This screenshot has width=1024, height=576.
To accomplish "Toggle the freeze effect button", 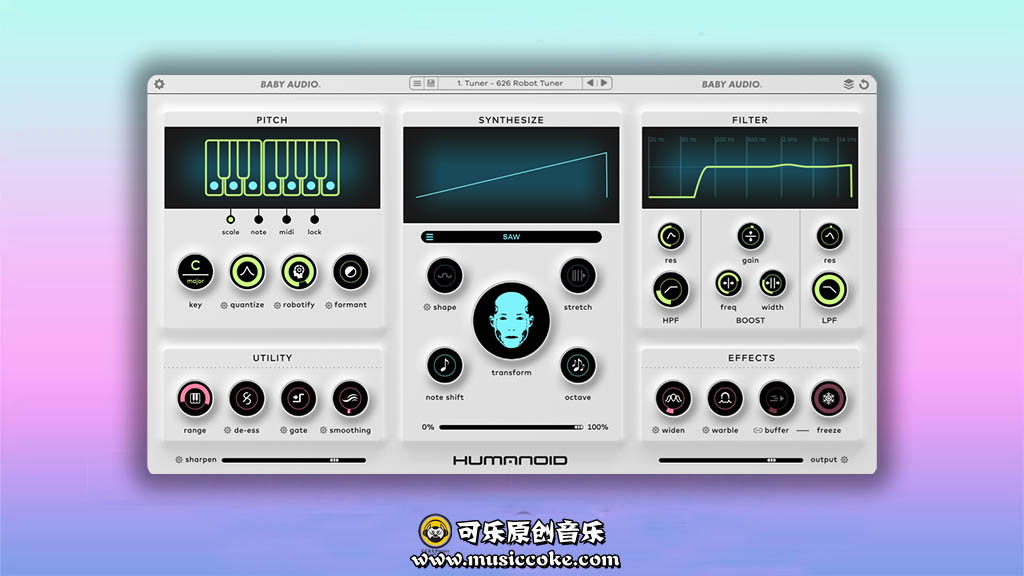I will coord(829,398).
